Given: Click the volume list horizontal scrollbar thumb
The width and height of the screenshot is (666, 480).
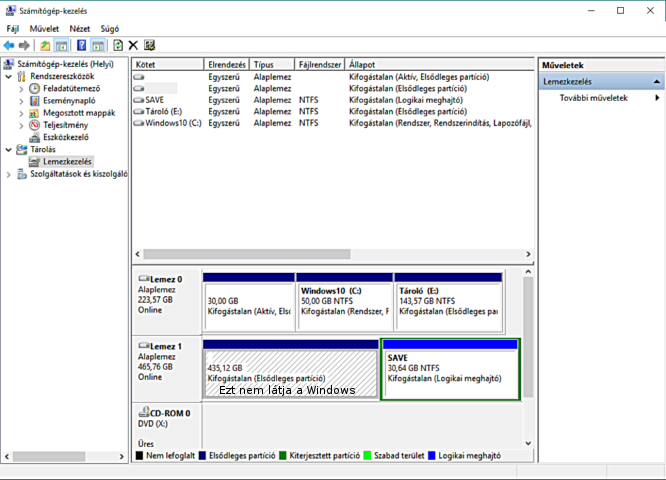Looking at the screenshot, I should (x=247, y=254).
